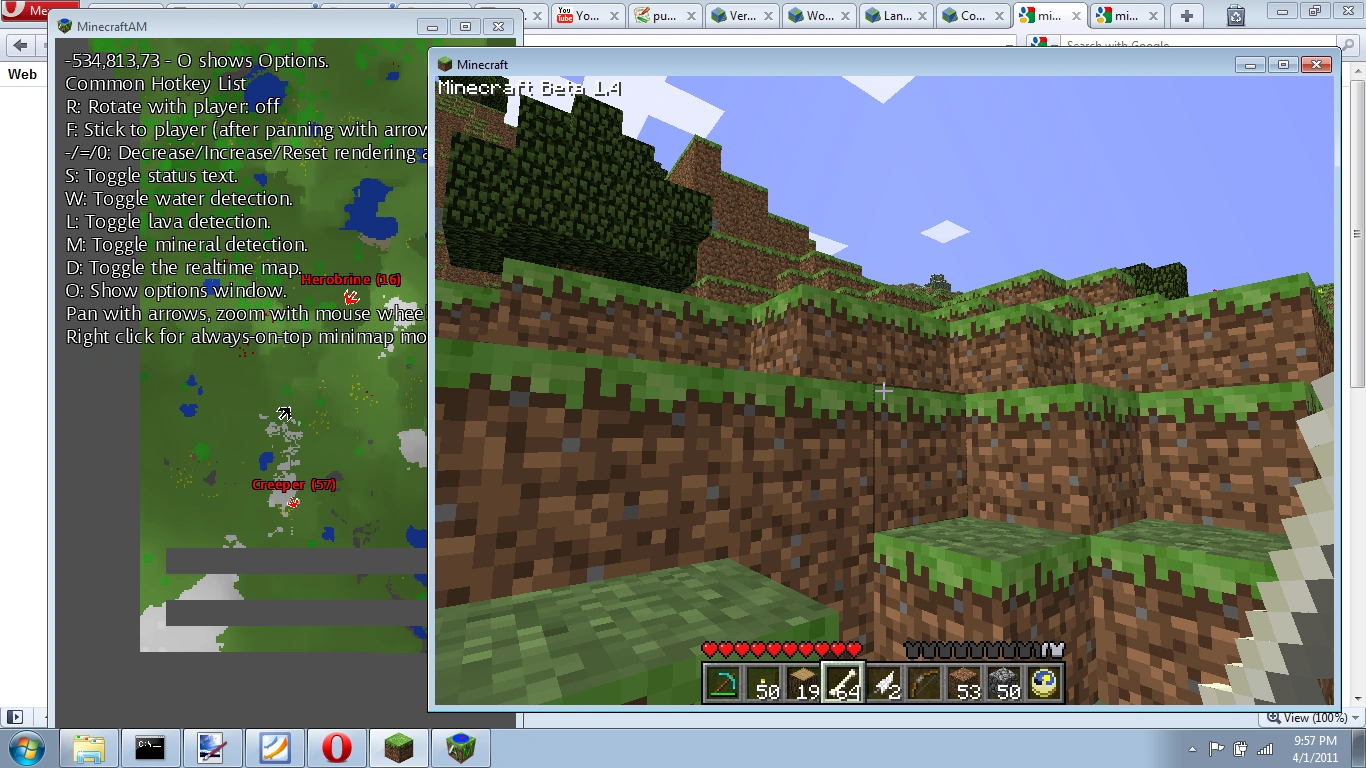Click the 'R: Rotate with player: off' line
The image size is (1366, 768).
(x=173, y=107)
